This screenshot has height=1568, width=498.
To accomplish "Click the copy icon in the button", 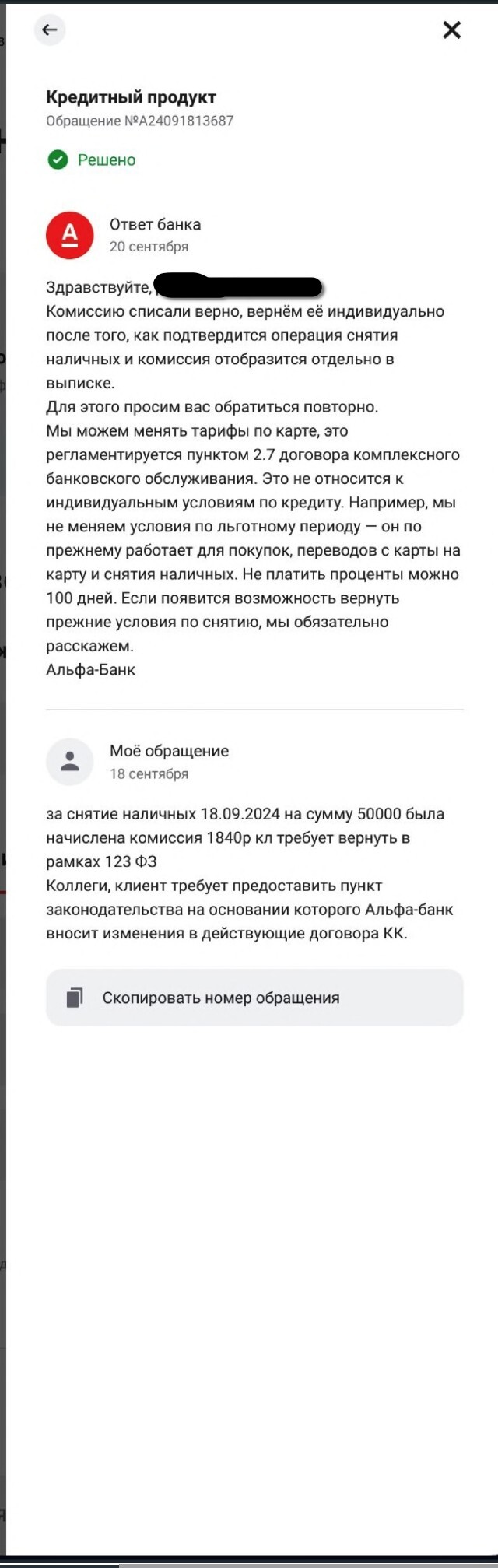I will click(x=75, y=998).
